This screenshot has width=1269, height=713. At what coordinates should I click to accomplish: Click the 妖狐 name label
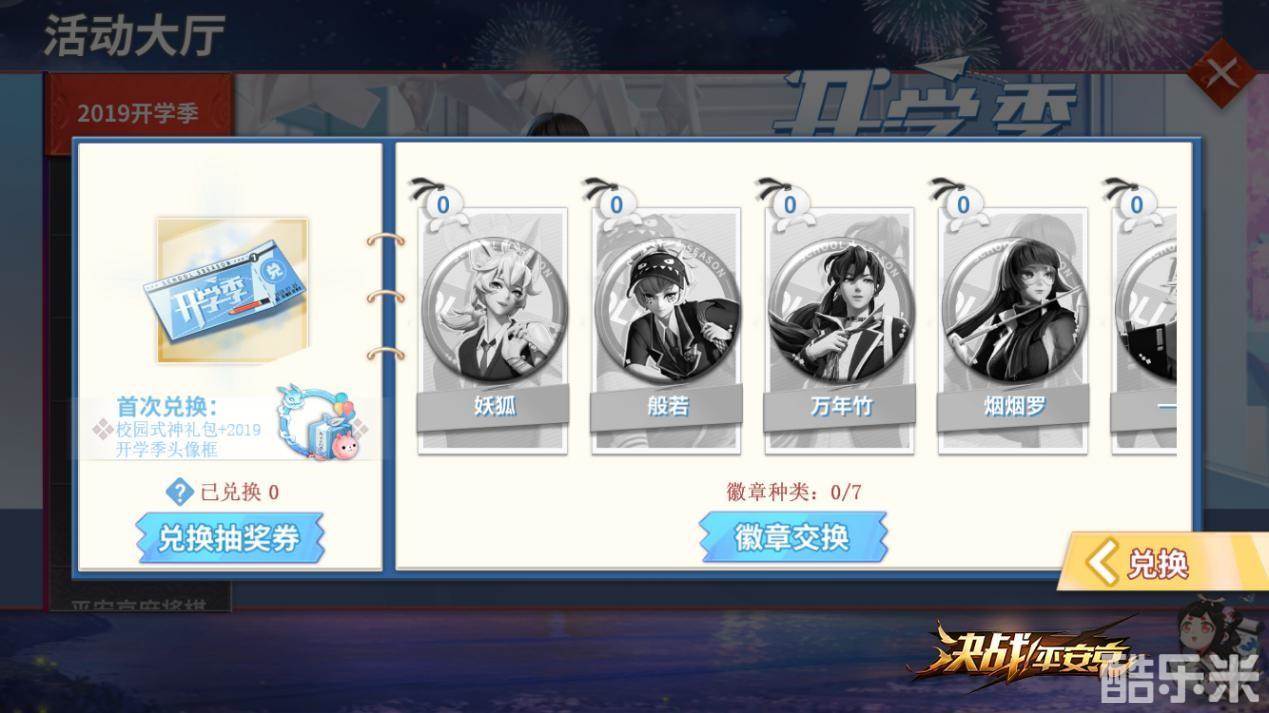coord(494,408)
